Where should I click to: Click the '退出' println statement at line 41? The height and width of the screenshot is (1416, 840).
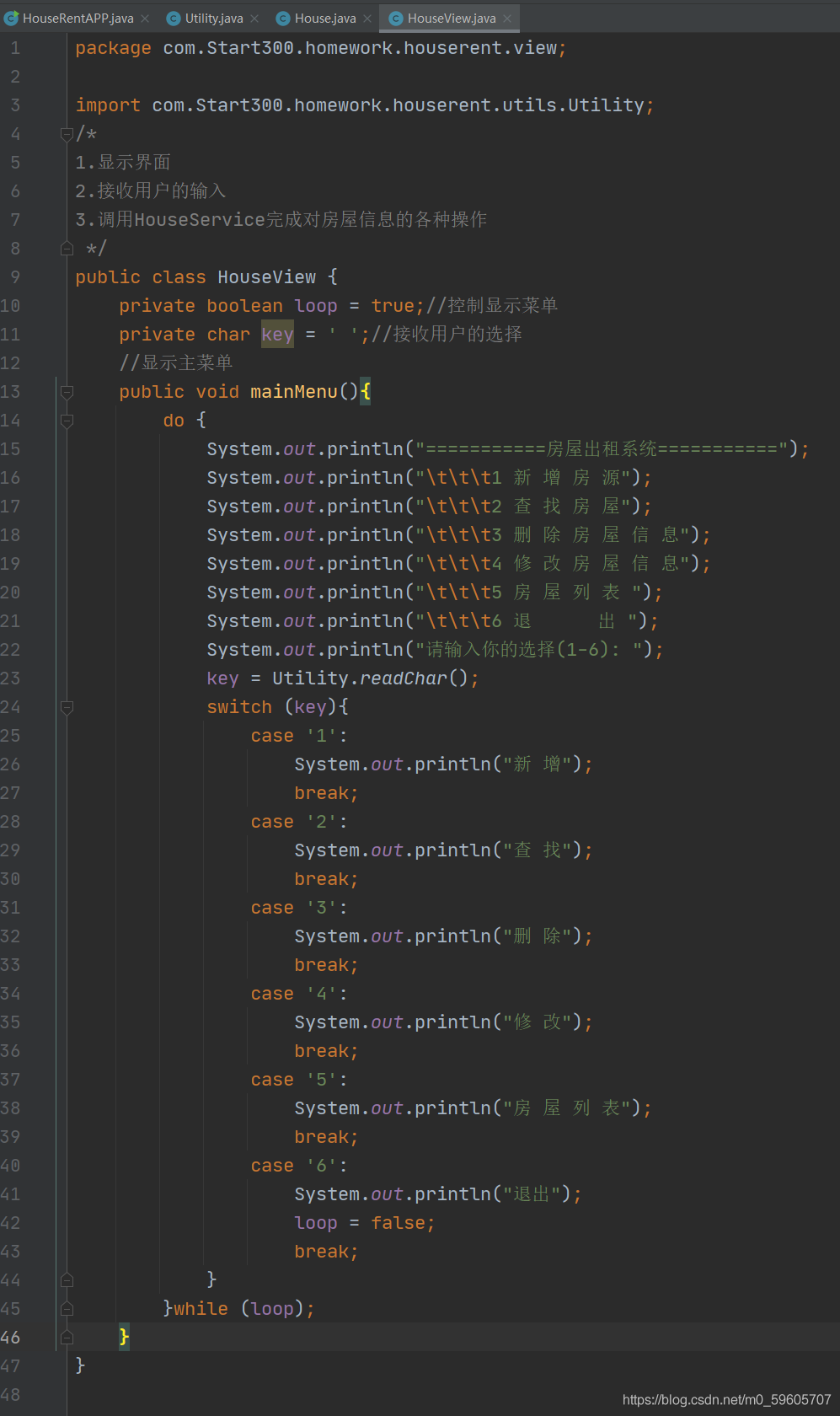pos(438,1194)
